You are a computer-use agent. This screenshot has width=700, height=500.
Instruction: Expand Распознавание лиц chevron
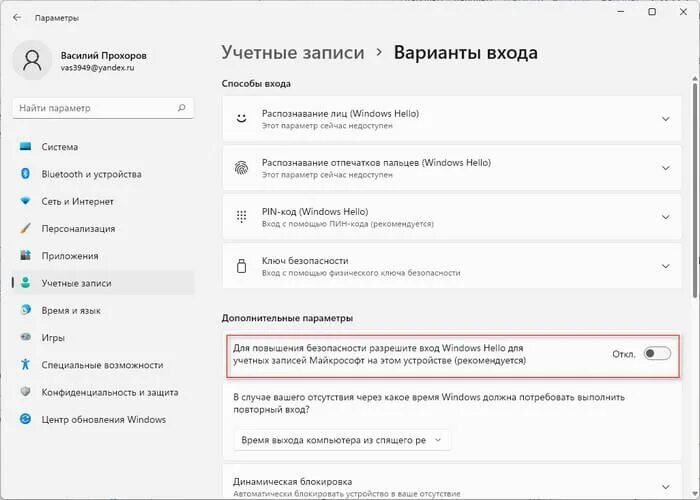pyautogui.click(x=666, y=119)
